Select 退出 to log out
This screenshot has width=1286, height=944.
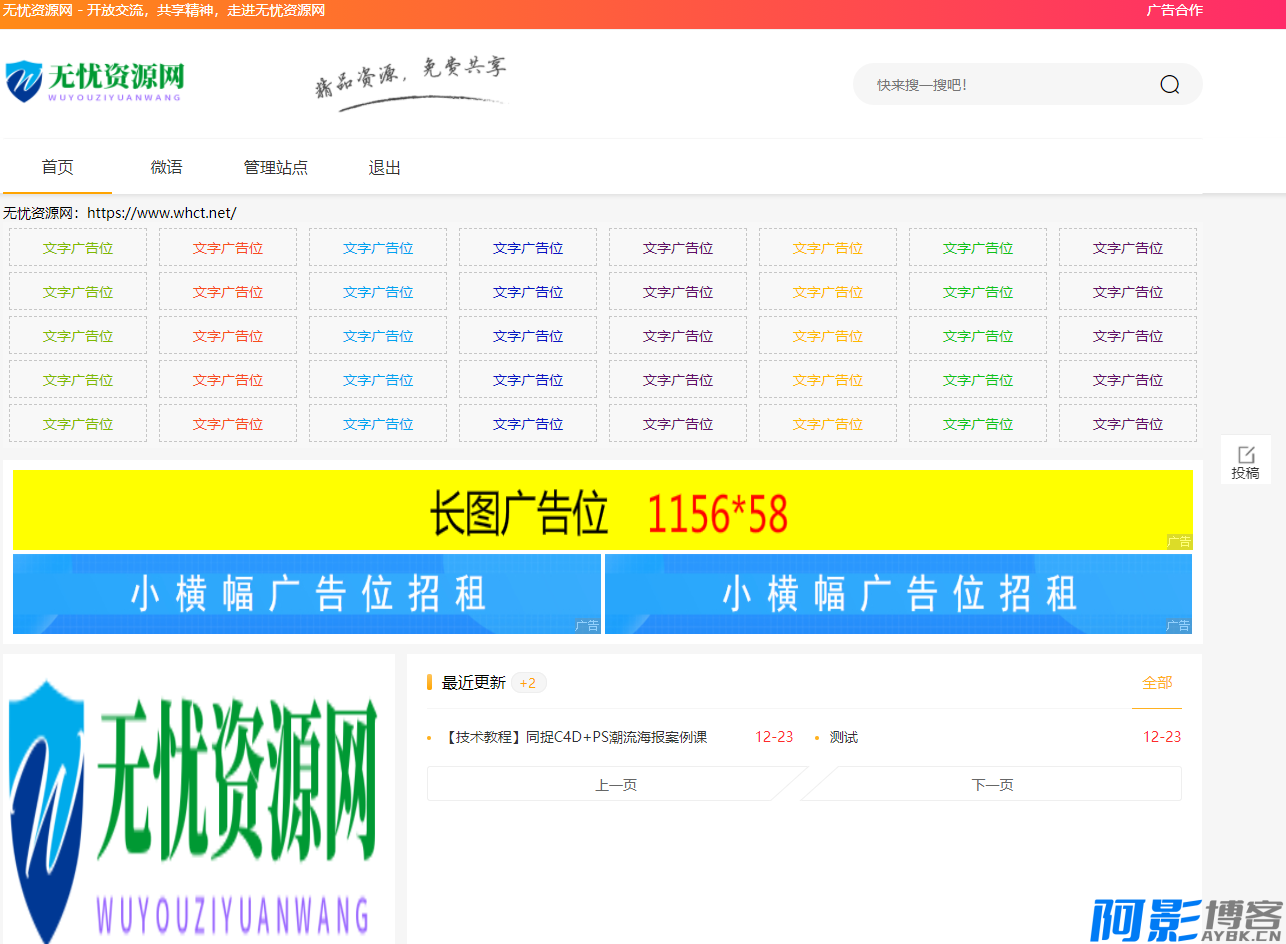tap(384, 168)
